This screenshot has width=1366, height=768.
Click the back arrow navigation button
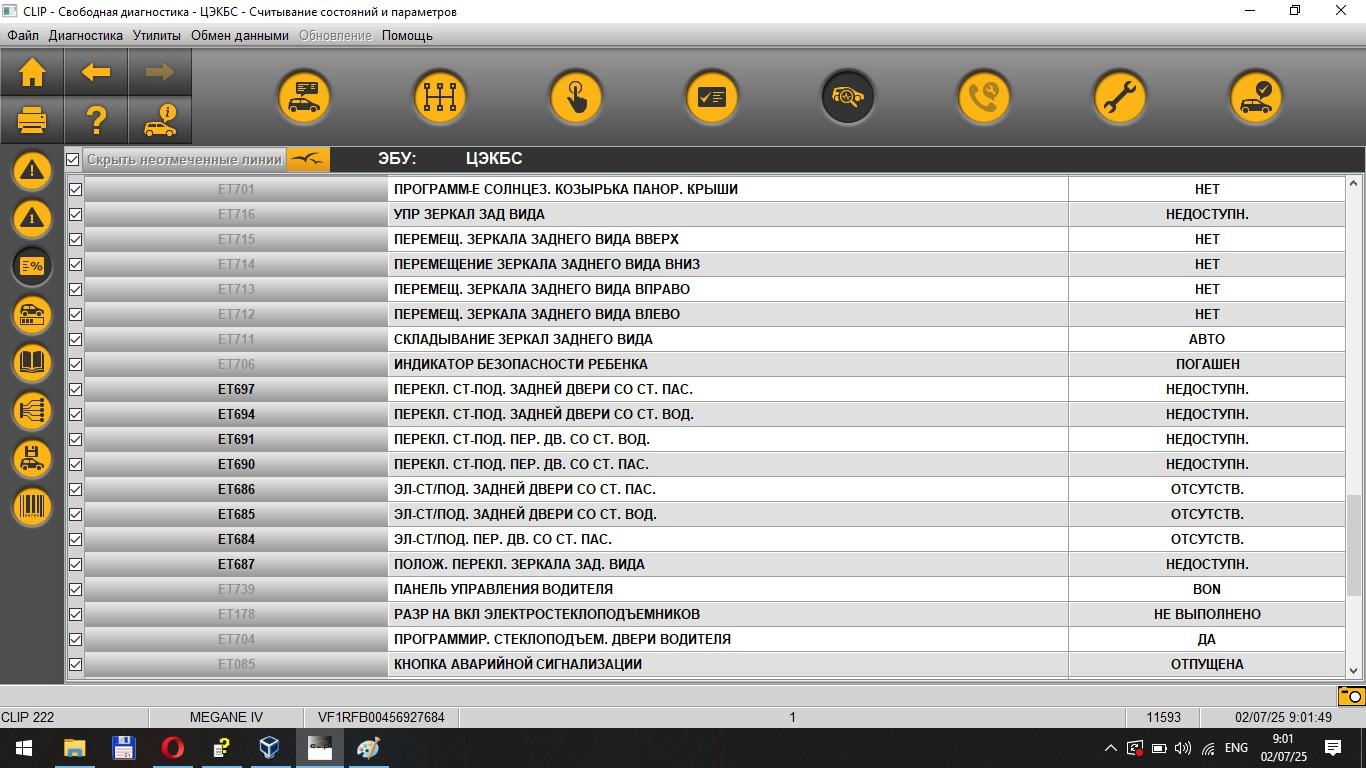tap(96, 72)
